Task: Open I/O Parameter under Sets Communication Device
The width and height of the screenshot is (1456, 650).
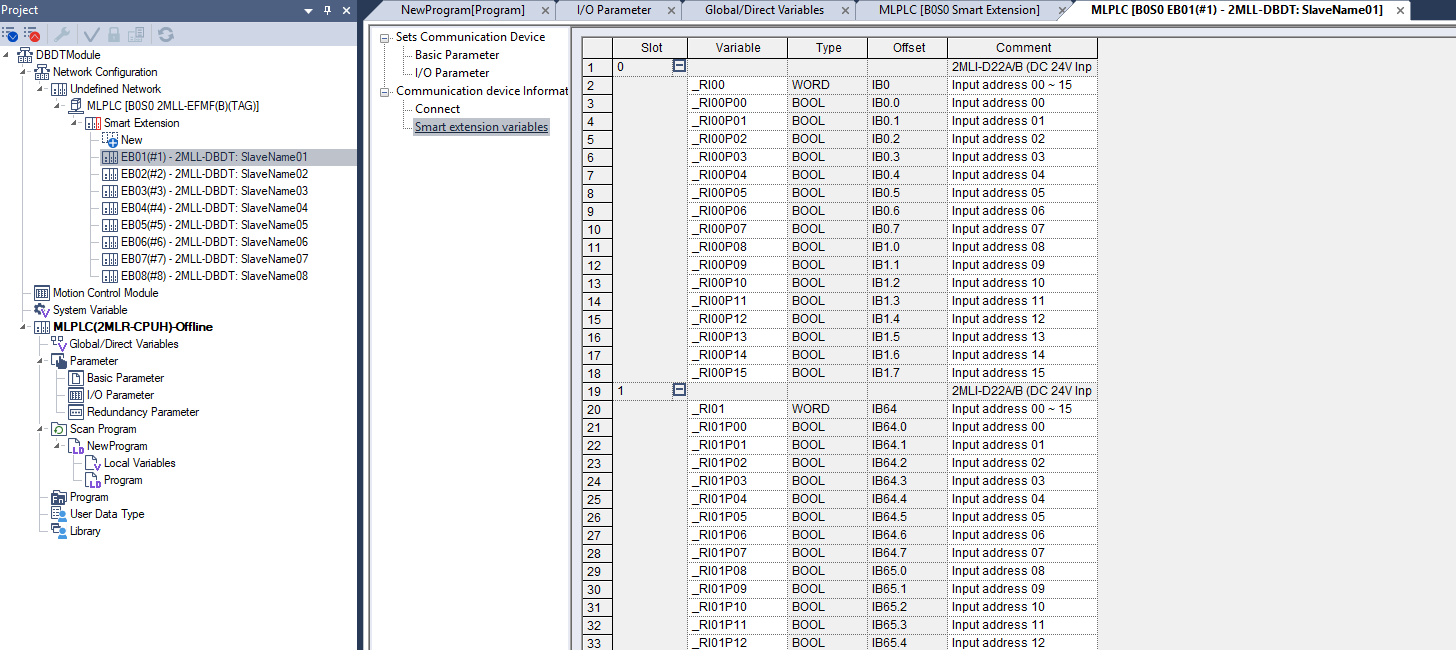Action: coord(452,73)
